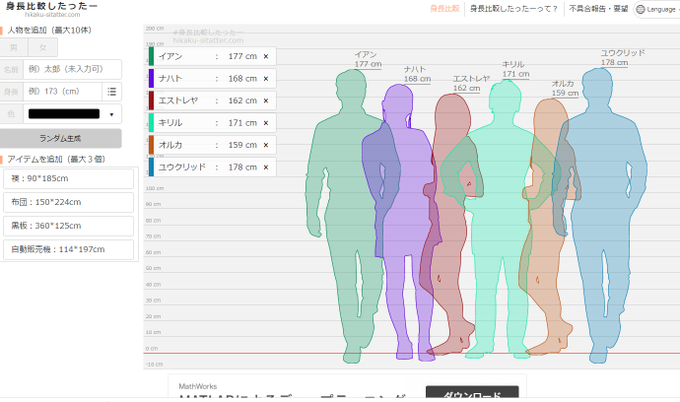Click the ad's ダウンロード button
The width and height of the screenshot is (680, 402).
(x=472, y=392)
